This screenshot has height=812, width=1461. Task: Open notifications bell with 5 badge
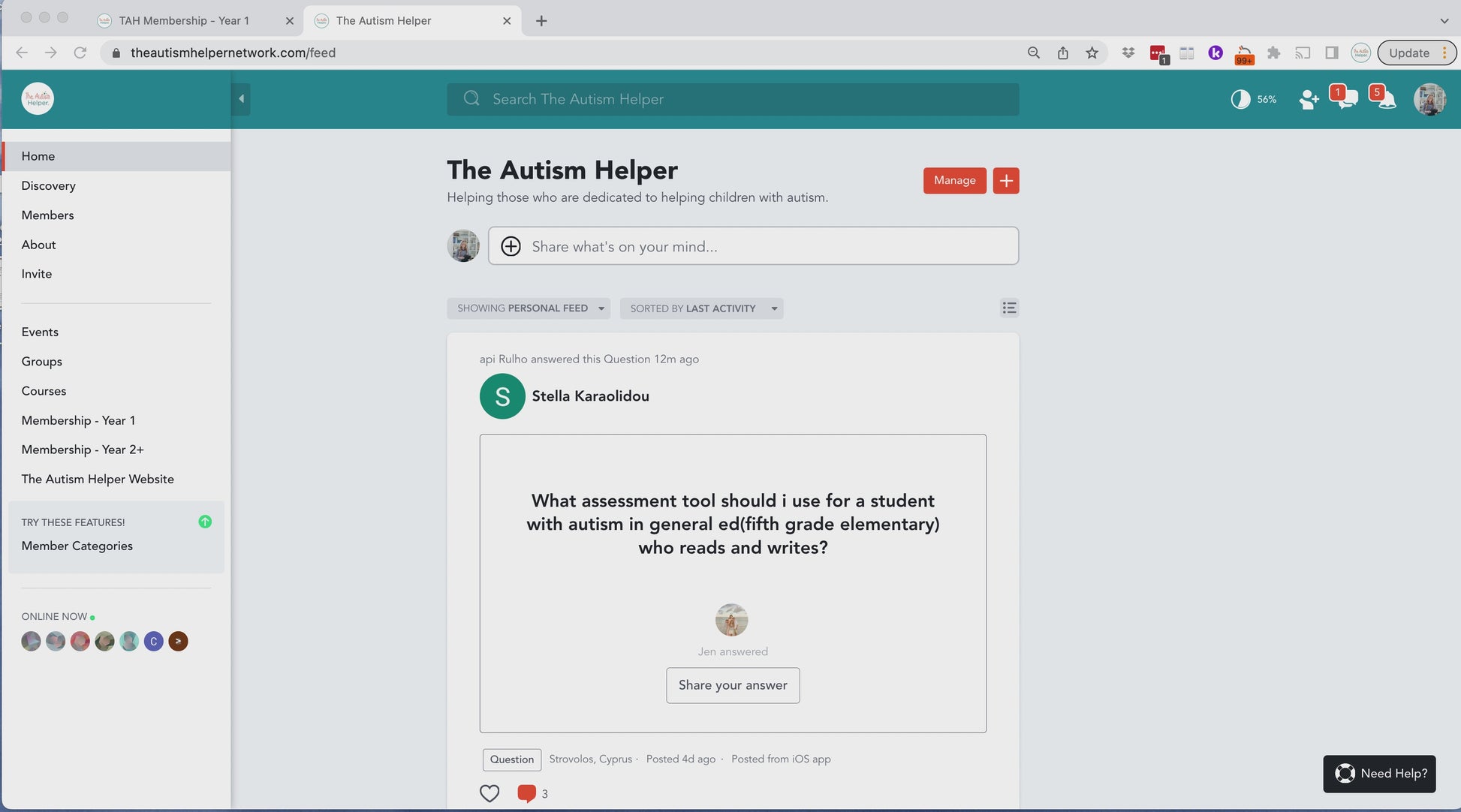coord(1384,98)
